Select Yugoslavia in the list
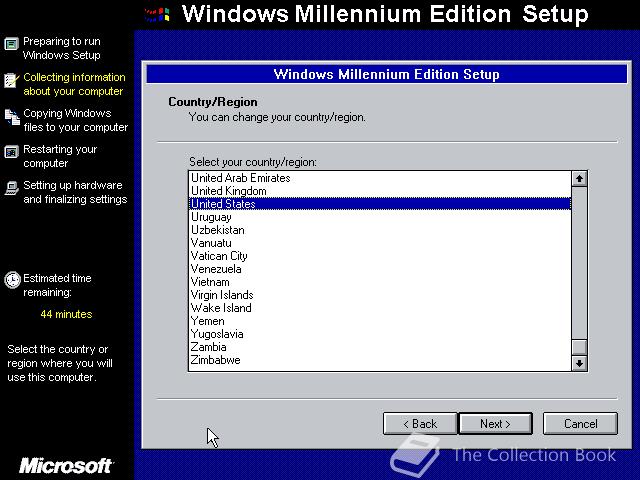The height and width of the screenshot is (480, 640). point(380,334)
